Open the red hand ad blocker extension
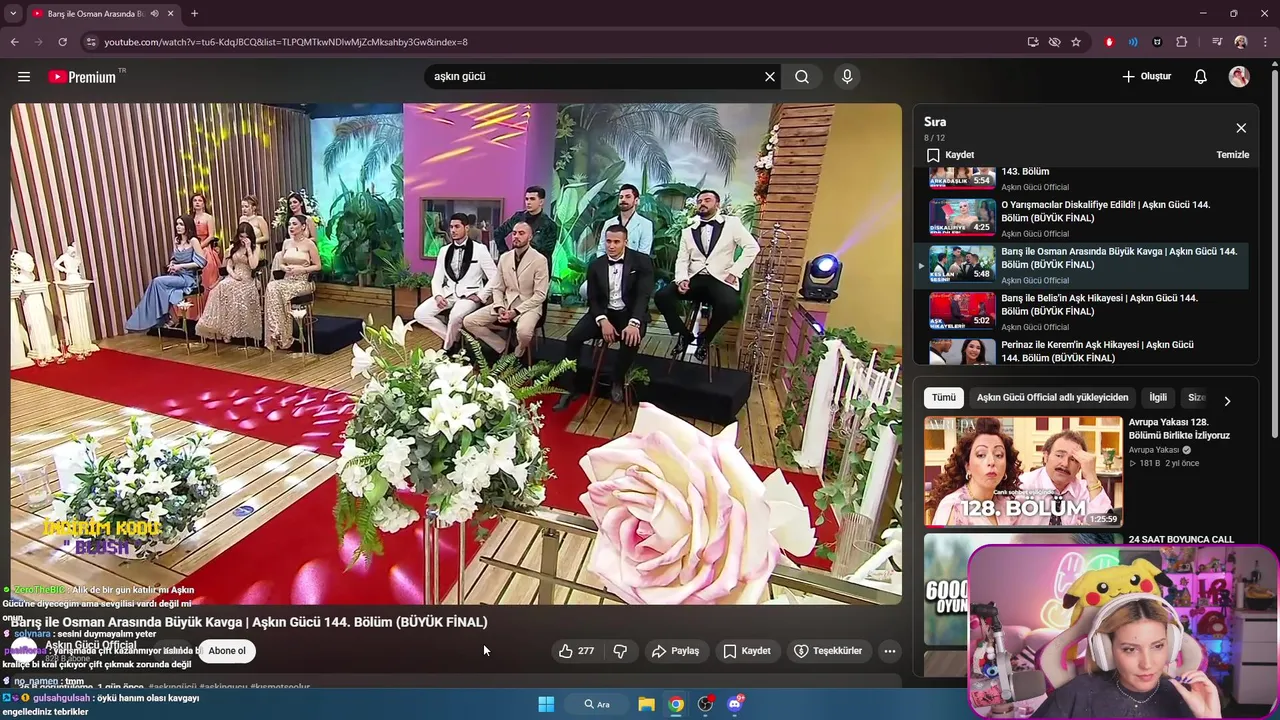The width and height of the screenshot is (1280, 720). pos(1109,42)
